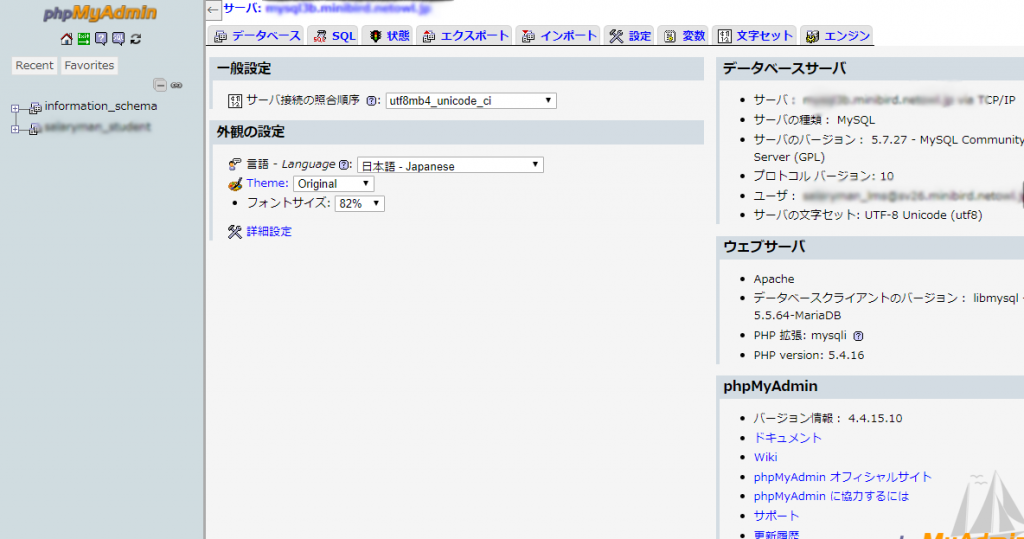Select the blurred database name in tree

(98, 127)
